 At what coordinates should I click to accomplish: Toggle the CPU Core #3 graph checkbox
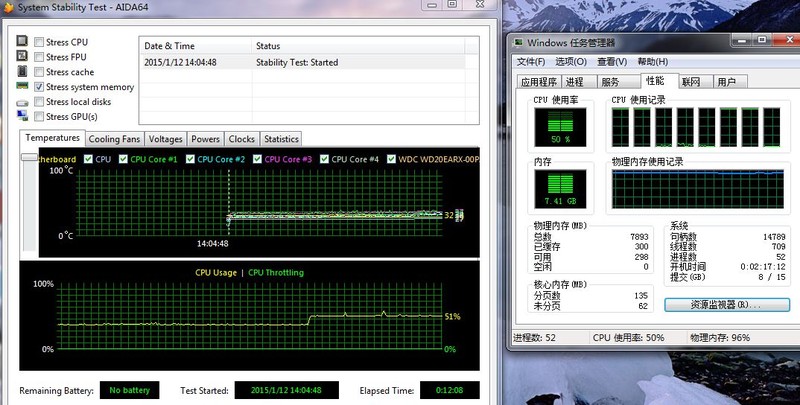257,159
